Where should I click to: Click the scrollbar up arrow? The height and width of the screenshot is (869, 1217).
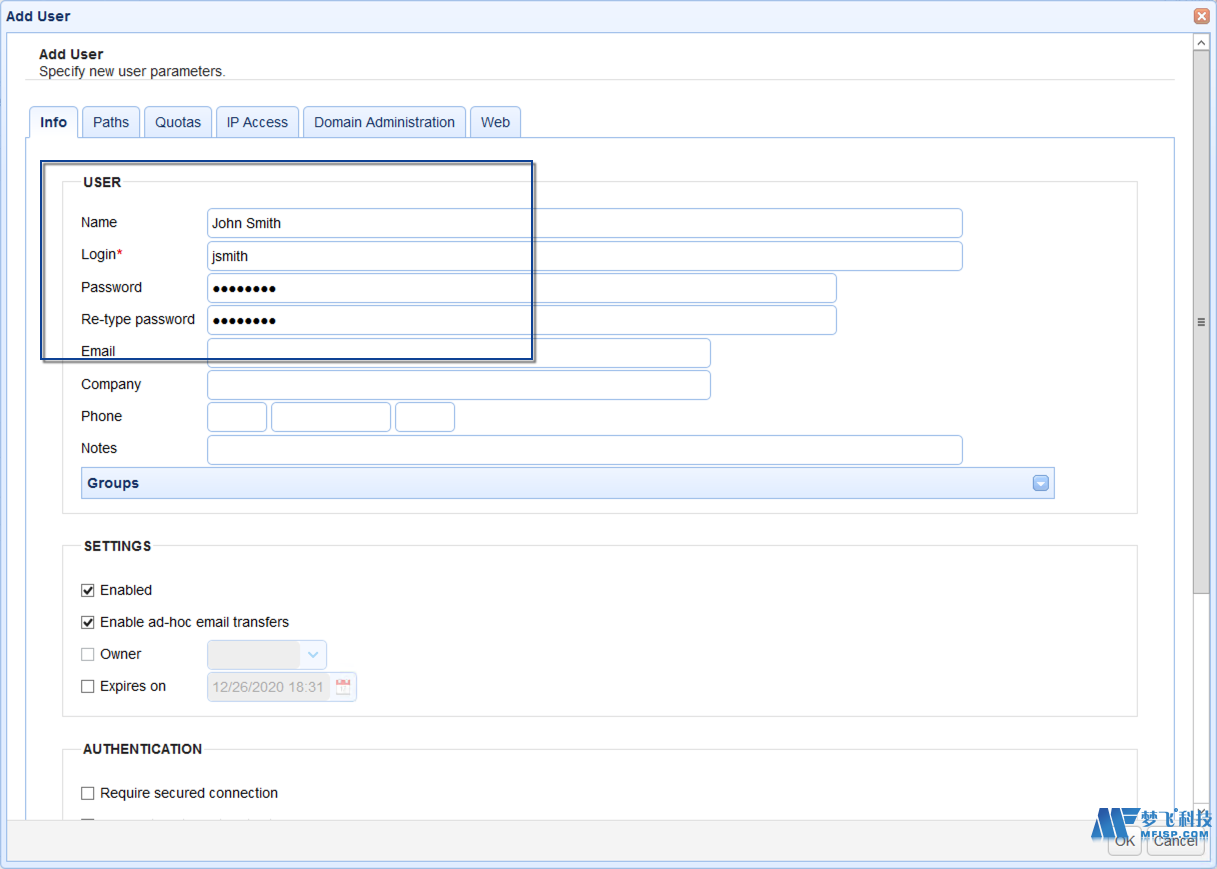(1201, 42)
